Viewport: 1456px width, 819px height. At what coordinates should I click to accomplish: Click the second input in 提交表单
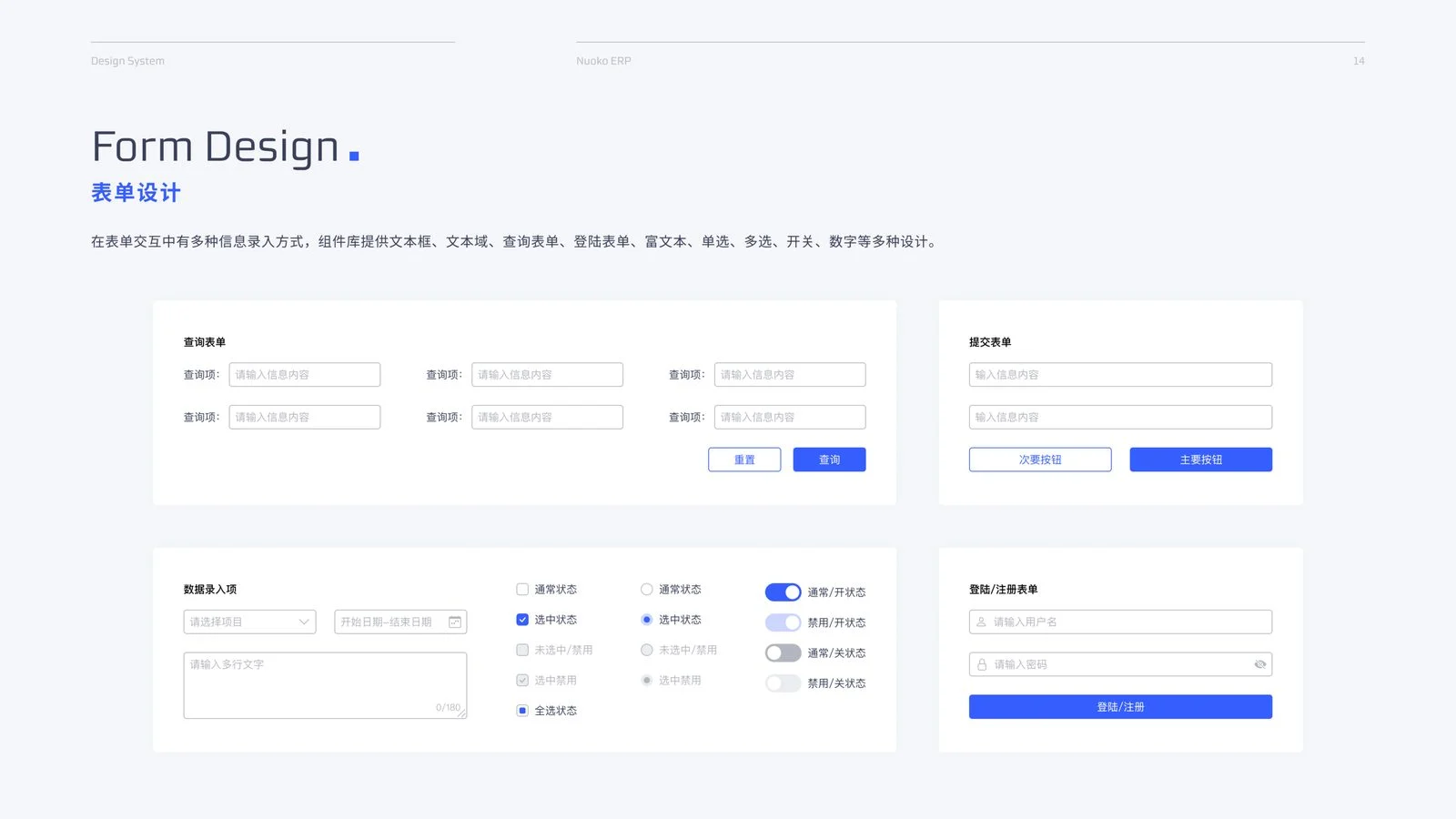(1120, 418)
